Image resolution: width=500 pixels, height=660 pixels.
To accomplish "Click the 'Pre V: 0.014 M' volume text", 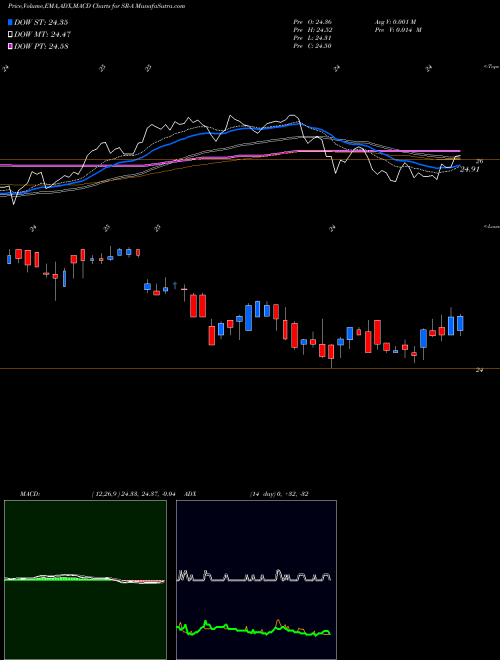I will coord(398,30).
